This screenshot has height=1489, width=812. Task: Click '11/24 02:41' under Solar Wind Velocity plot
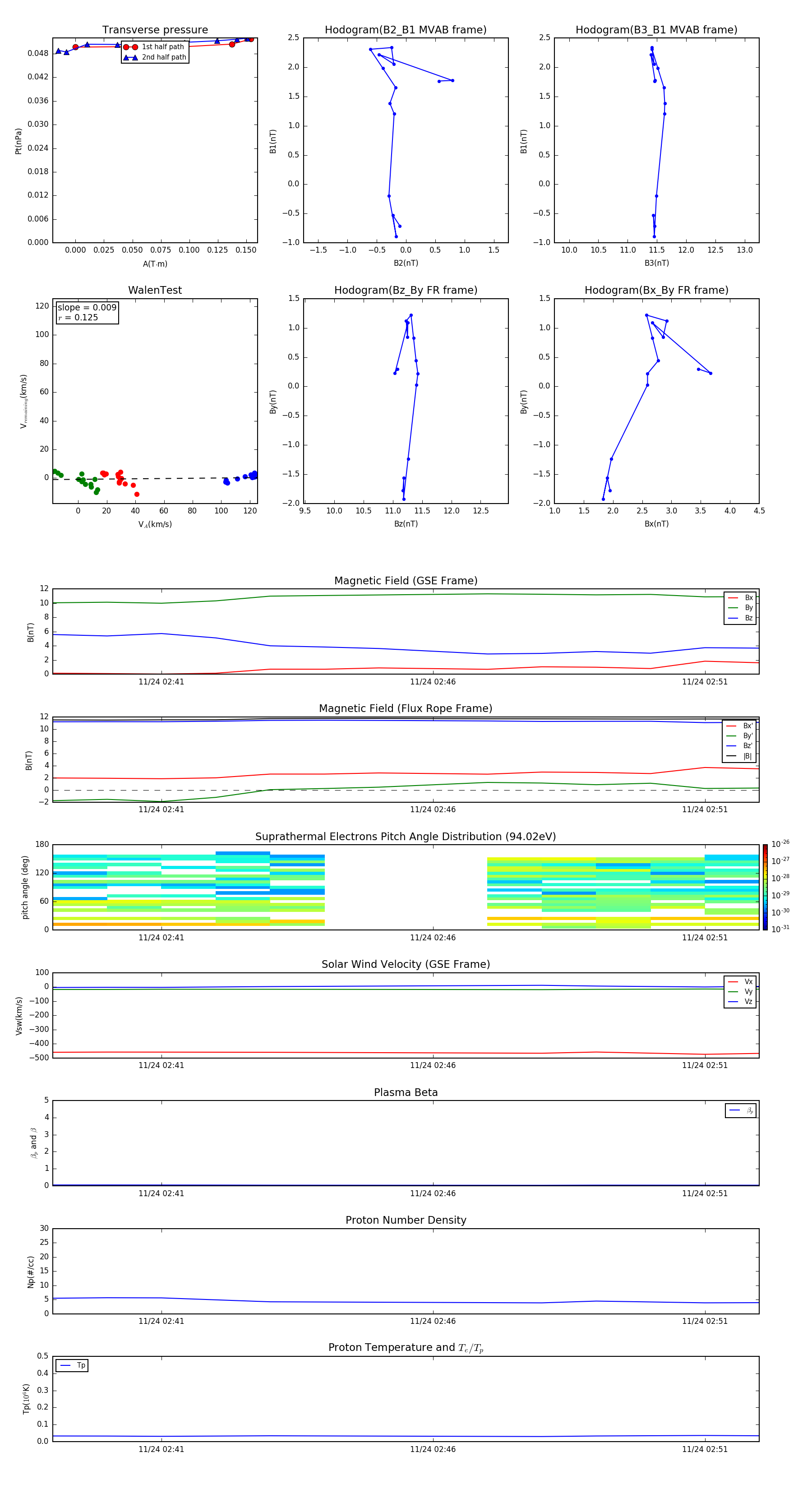(x=161, y=1065)
